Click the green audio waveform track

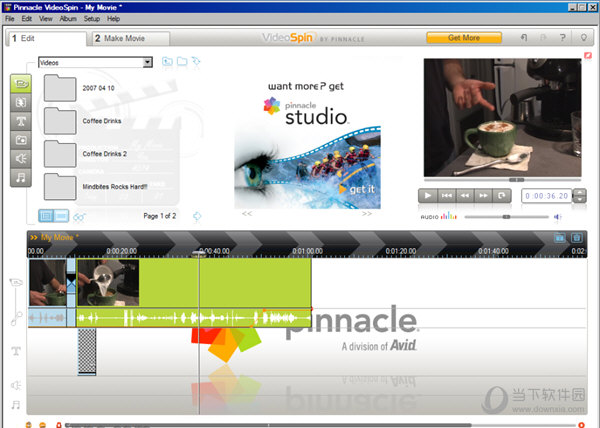click(x=194, y=318)
